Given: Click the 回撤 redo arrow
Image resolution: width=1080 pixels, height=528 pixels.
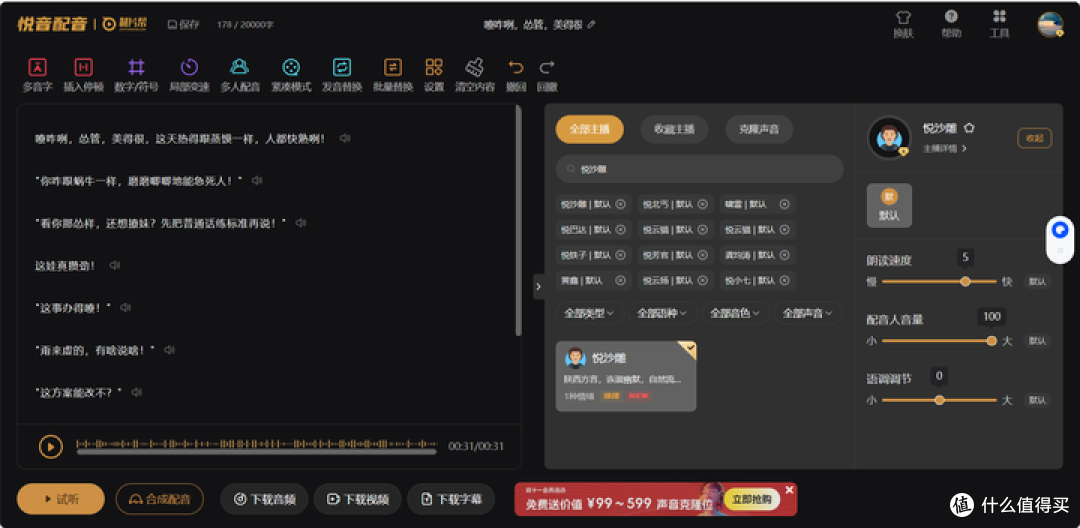Looking at the screenshot, I should (x=547, y=75).
